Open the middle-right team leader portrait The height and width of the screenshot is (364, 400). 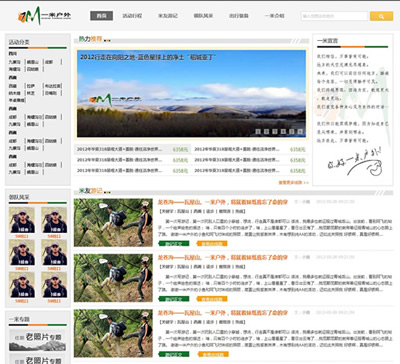54,252
